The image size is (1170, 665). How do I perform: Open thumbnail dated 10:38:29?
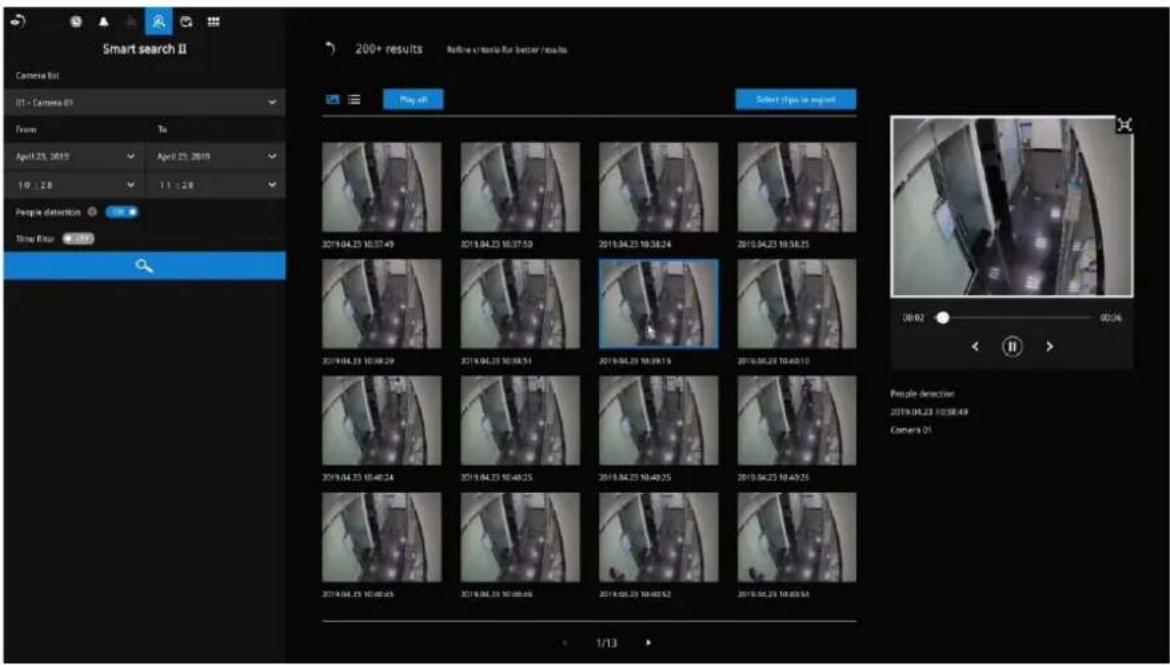click(x=381, y=304)
